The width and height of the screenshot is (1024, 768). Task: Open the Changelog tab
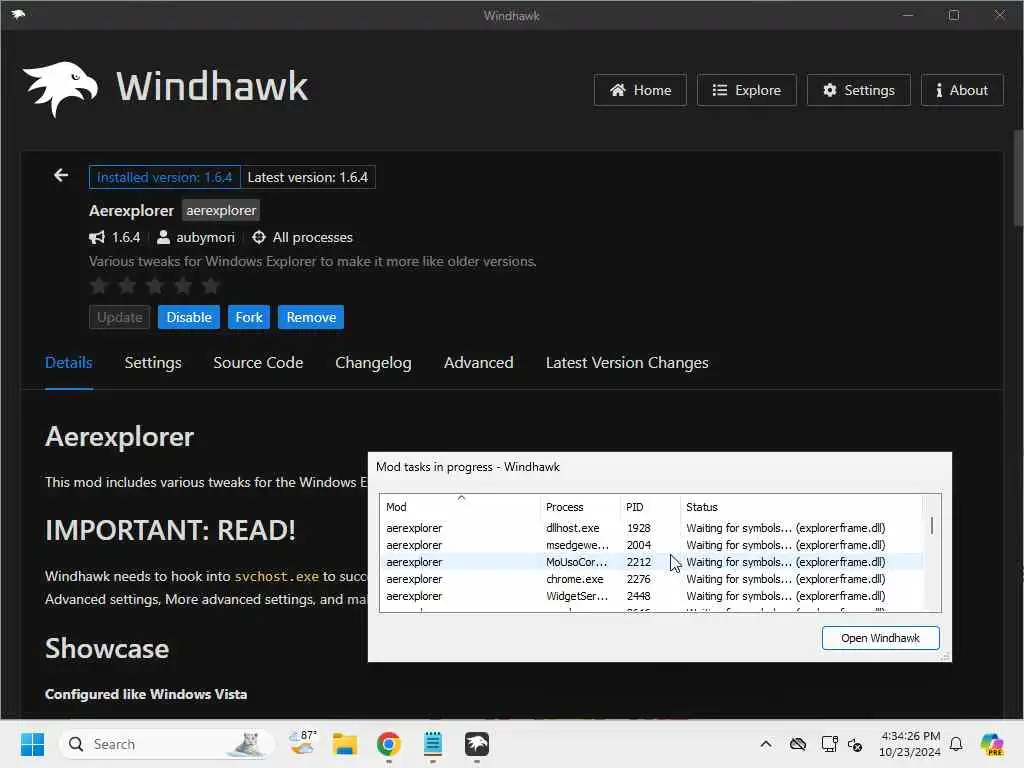pos(373,362)
